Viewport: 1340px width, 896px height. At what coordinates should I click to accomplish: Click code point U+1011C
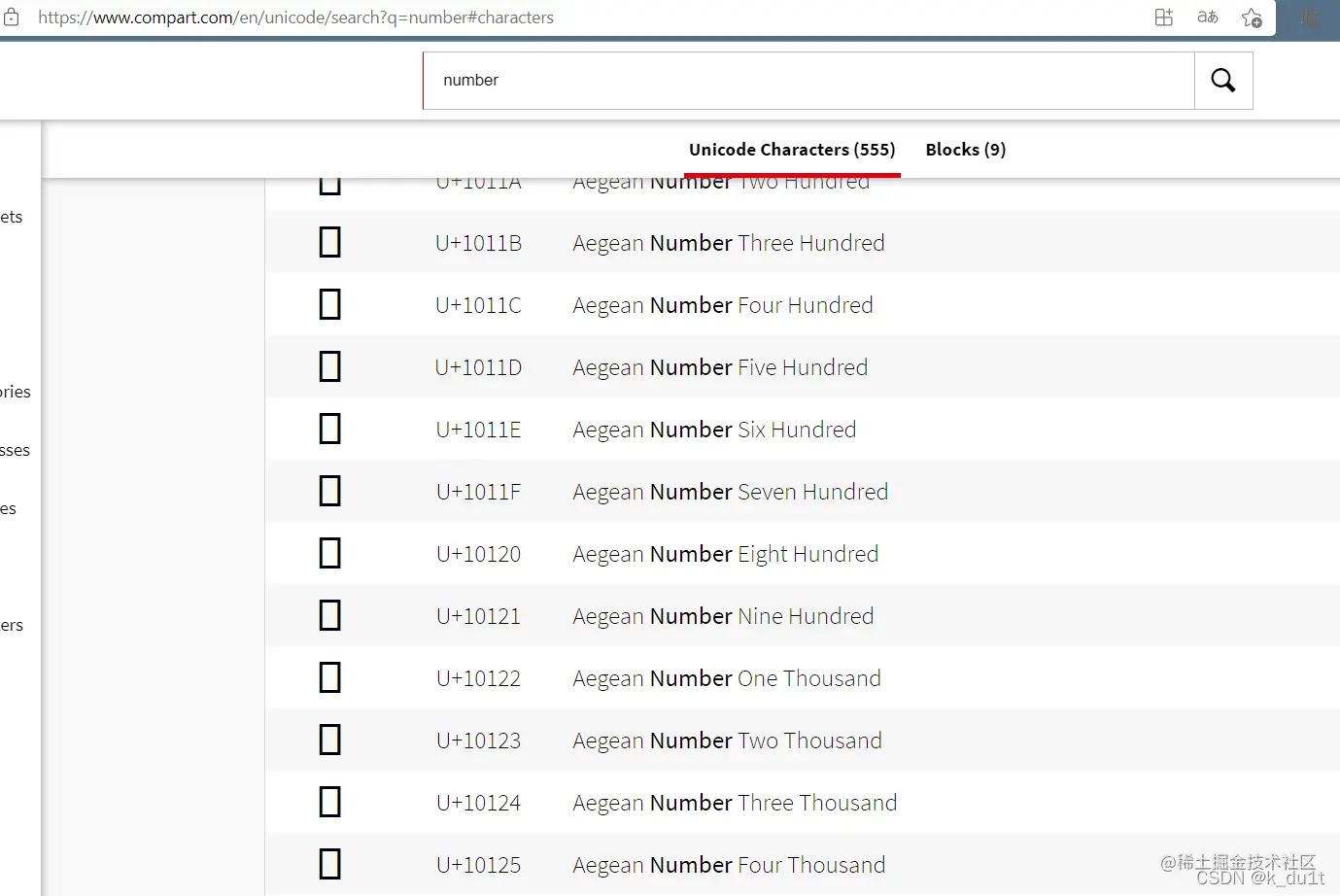478,305
